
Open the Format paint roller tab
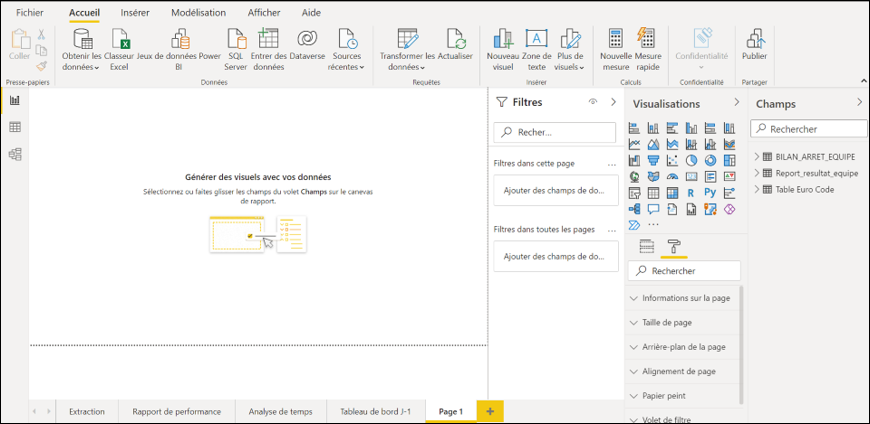tap(674, 246)
